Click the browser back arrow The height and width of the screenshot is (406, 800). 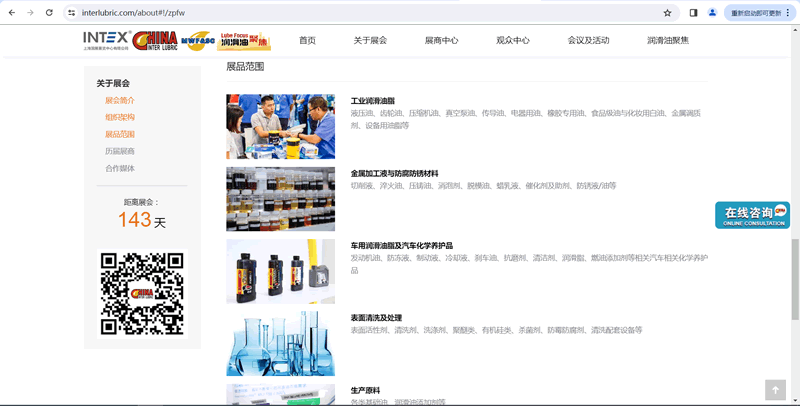[11, 13]
